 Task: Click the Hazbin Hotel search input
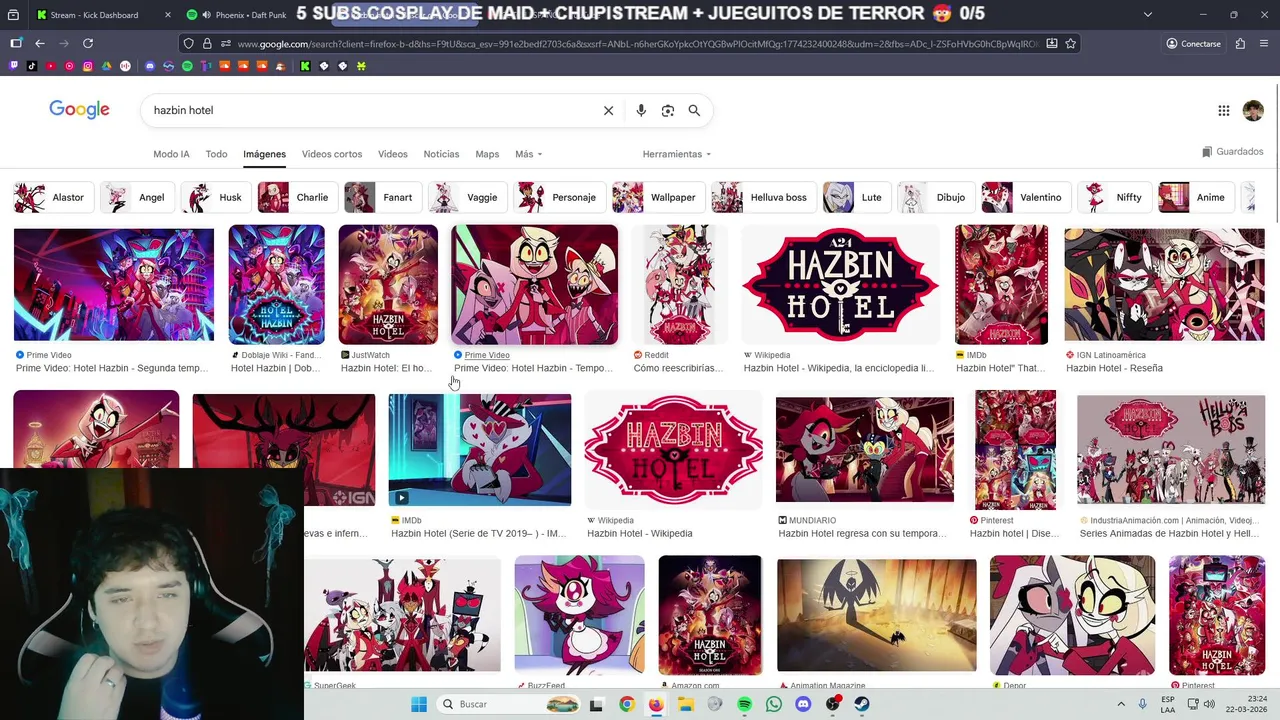coord(370,110)
